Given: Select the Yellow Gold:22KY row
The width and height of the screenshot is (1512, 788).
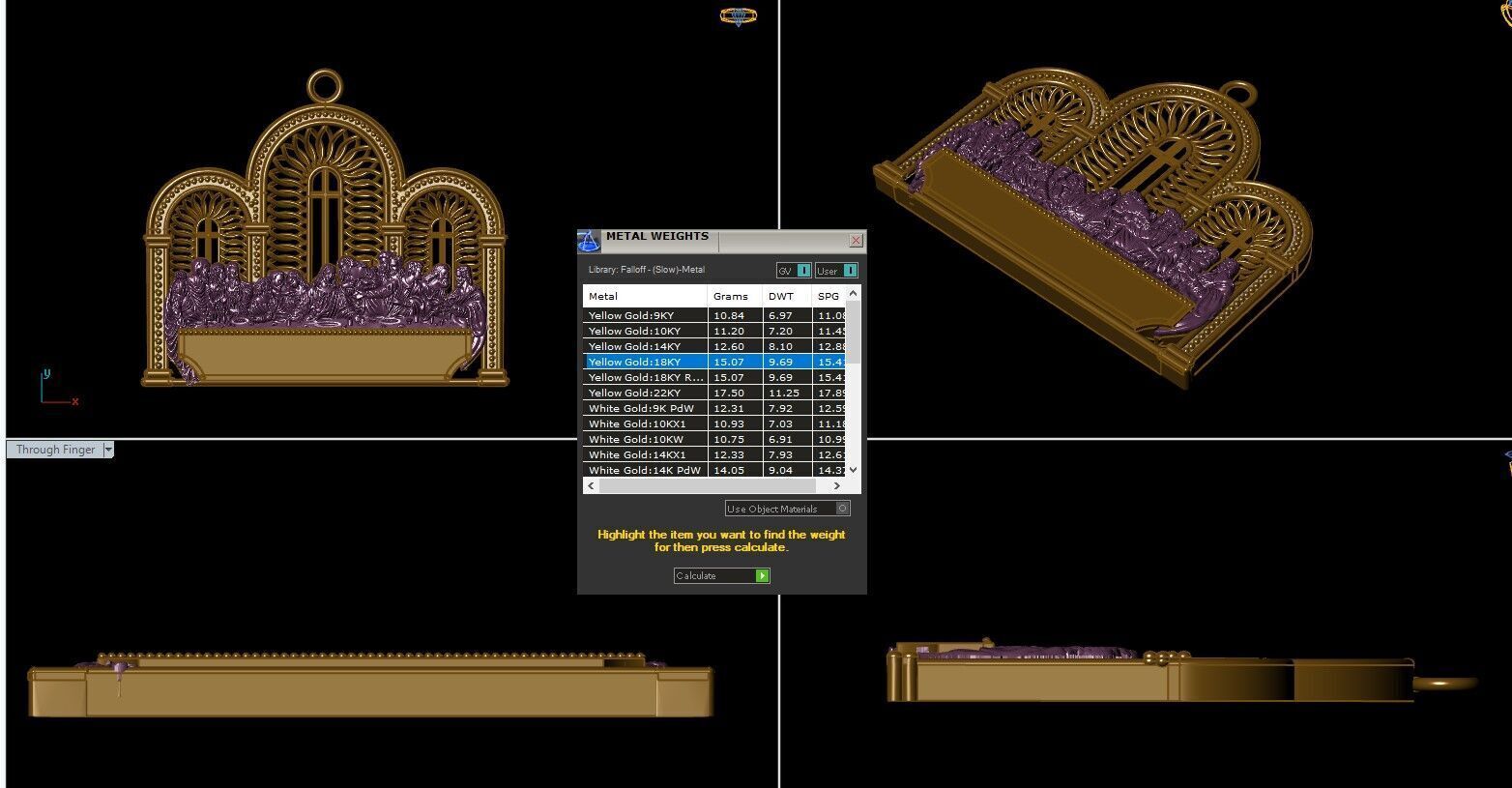Looking at the screenshot, I should pos(714,393).
